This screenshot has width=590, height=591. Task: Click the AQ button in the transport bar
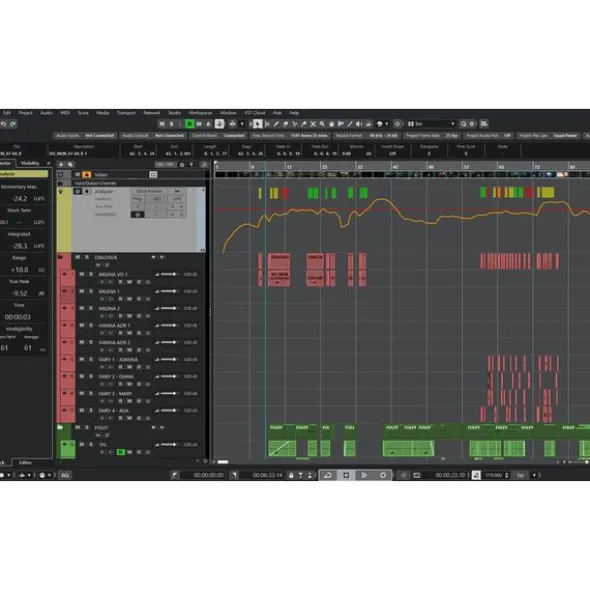[x=65, y=475]
